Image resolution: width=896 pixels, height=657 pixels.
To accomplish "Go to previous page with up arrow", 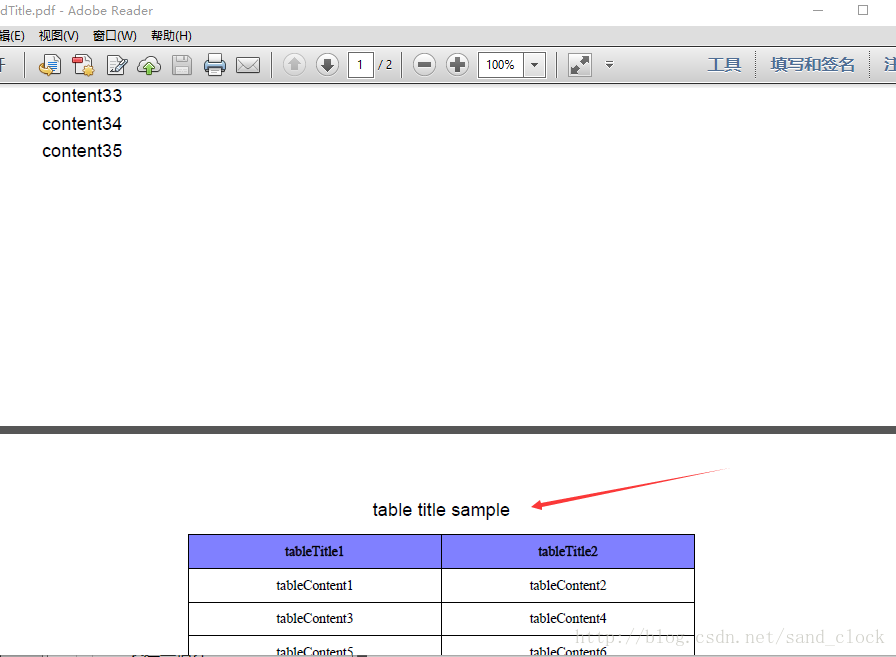I will [x=294, y=65].
